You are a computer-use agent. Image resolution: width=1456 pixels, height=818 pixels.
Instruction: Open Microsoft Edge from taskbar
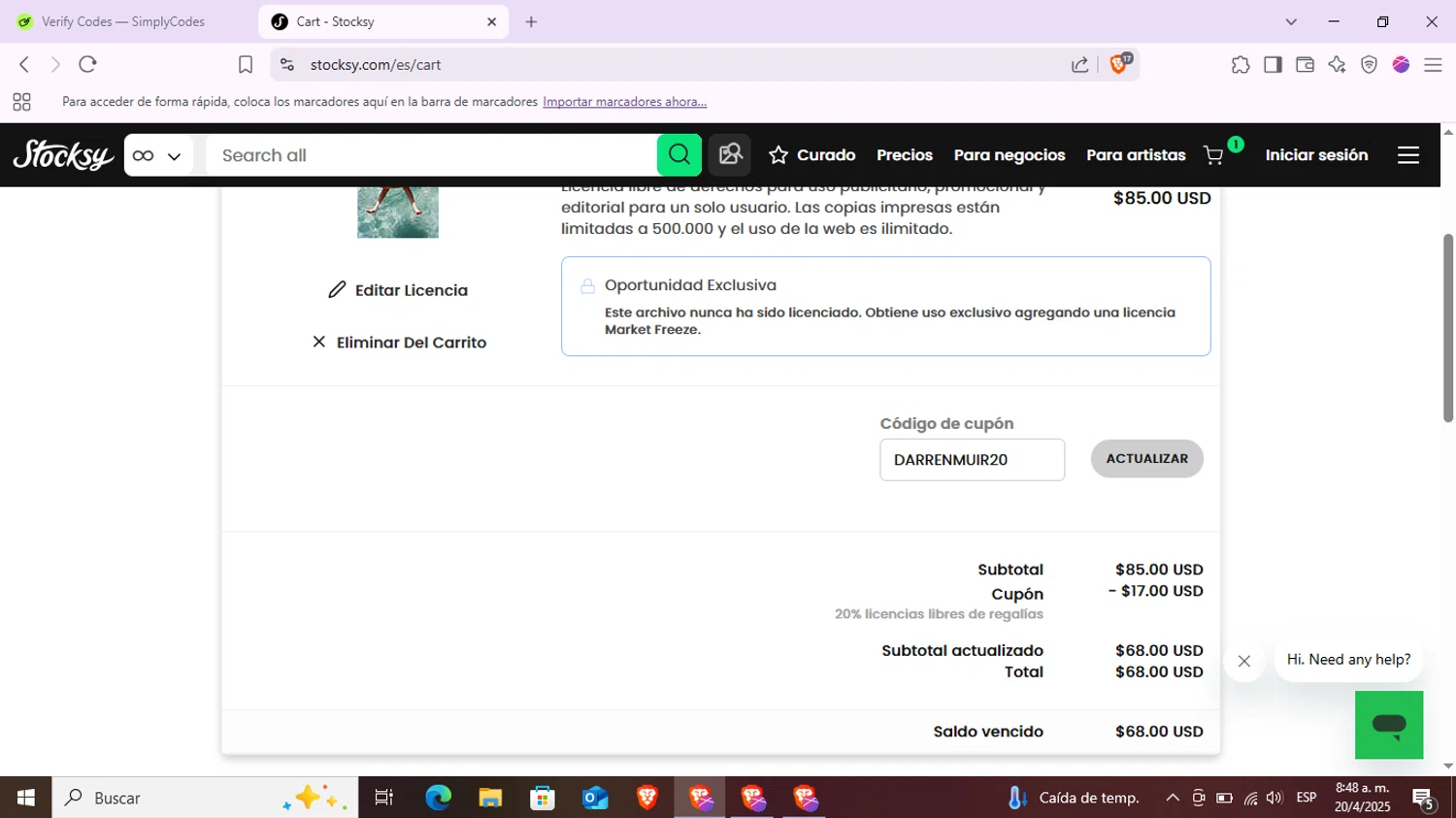click(x=438, y=798)
